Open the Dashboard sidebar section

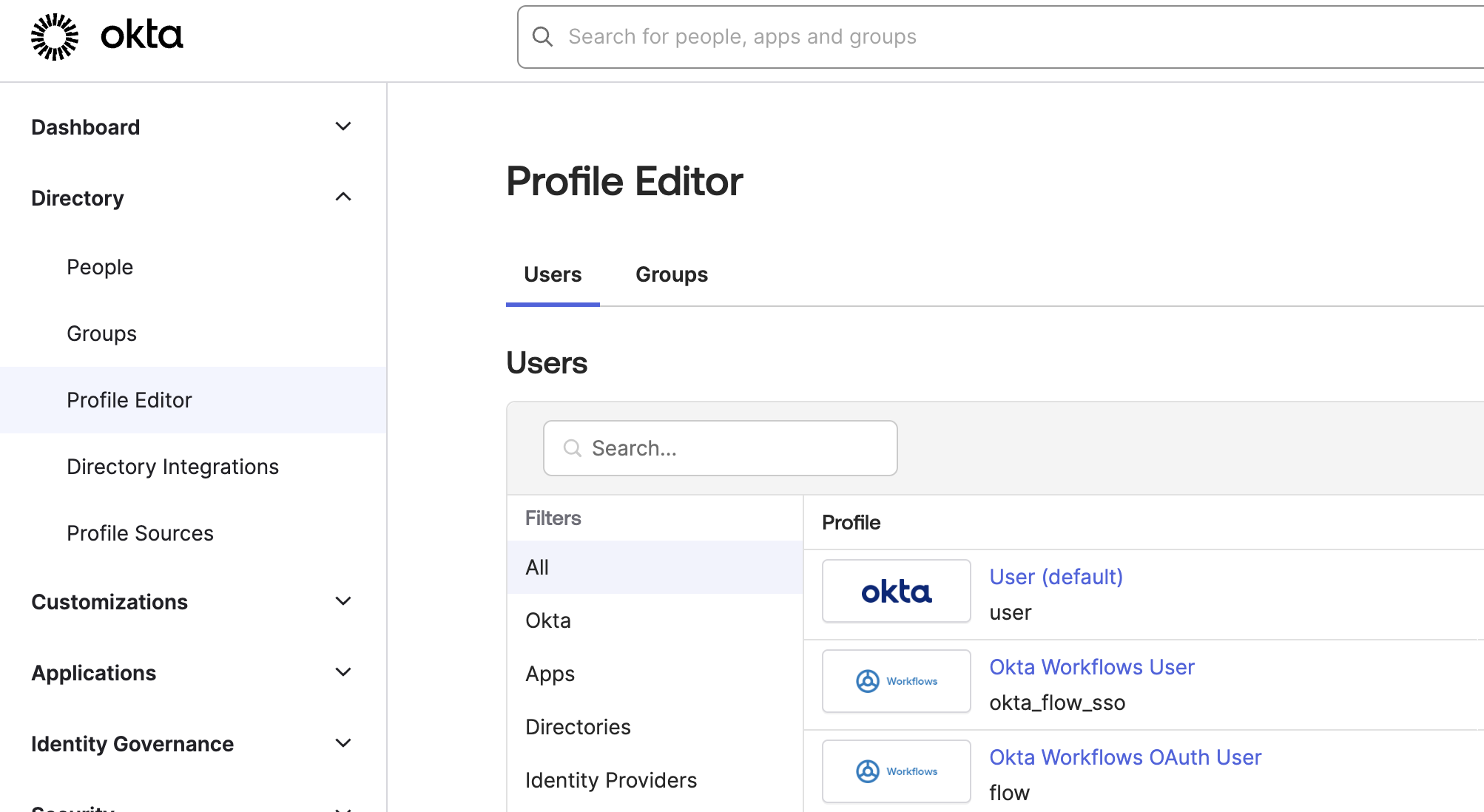[192, 127]
